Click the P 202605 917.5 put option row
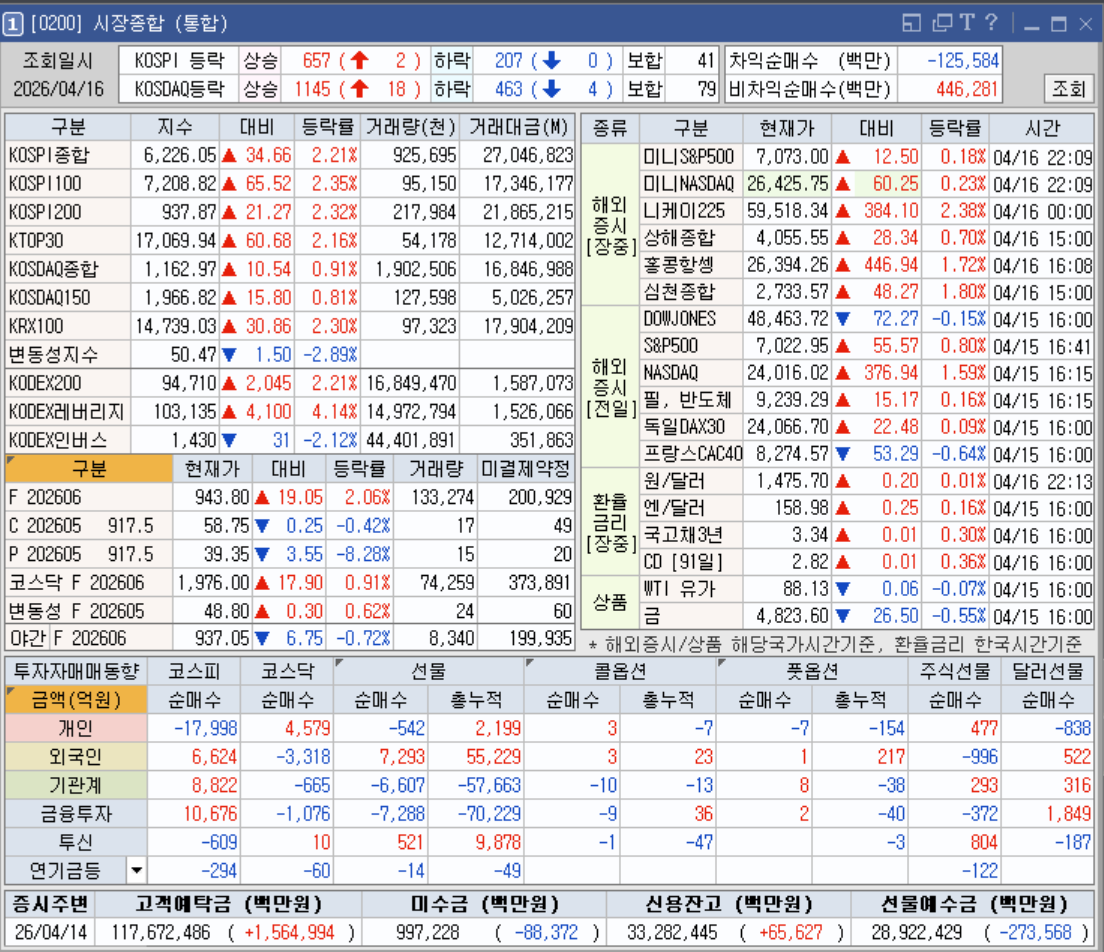Screen dimensions: 1104x952 click(x=89, y=555)
